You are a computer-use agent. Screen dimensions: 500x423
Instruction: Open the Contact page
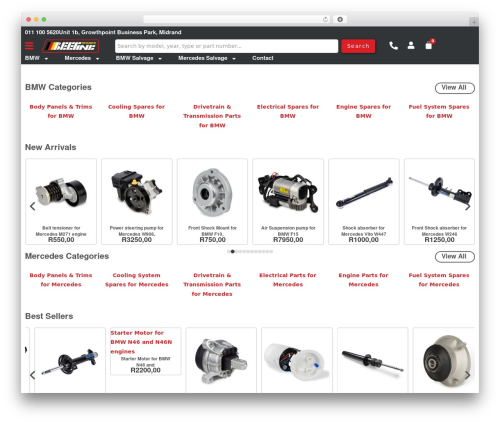263,58
